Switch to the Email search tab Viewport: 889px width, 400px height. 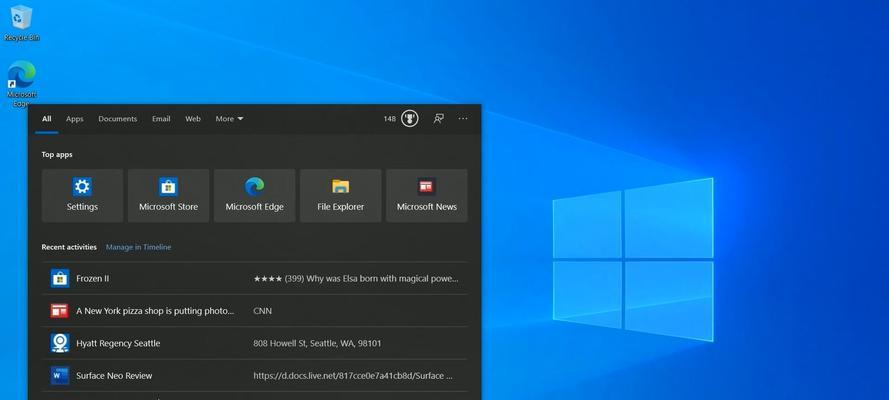pyautogui.click(x=161, y=119)
